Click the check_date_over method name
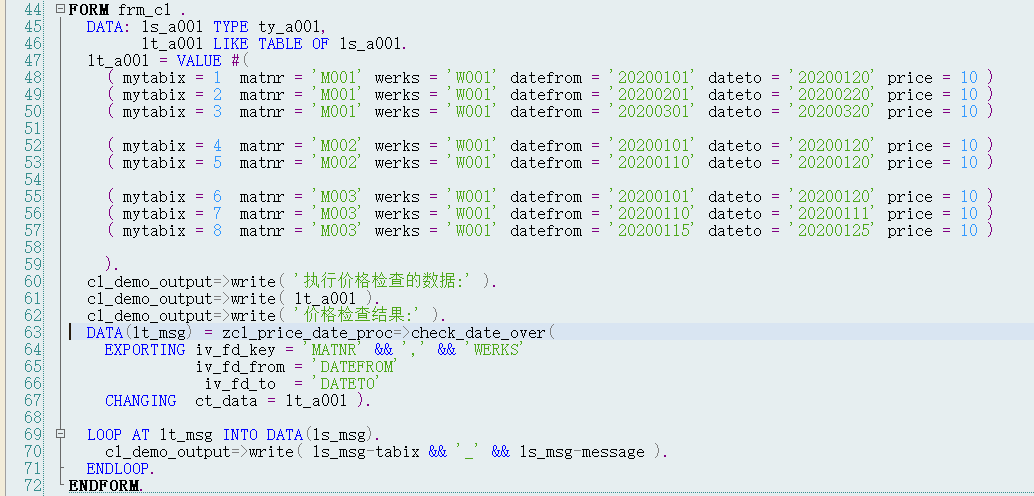Screen dimensions: 1034x496 click(479, 333)
